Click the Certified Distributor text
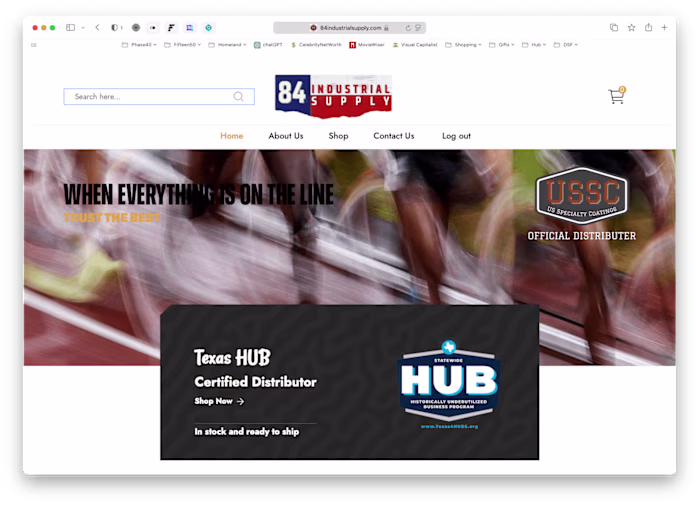The width and height of the screenshot is (700, 506). 255,382
